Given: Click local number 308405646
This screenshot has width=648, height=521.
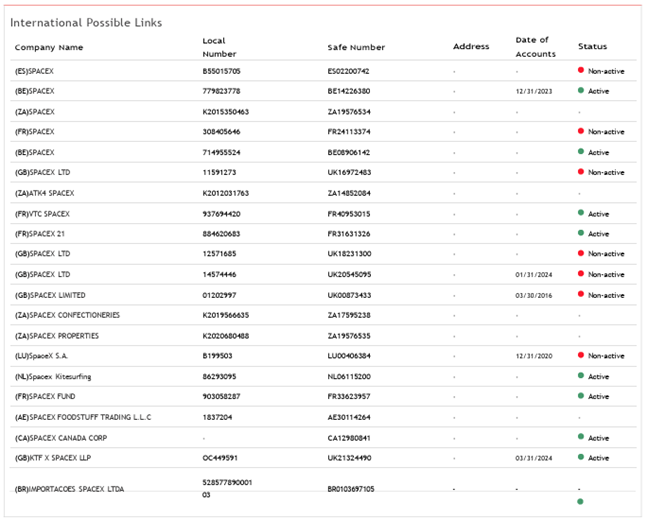Looking at the screenshot, I should [x=221, y=132].
